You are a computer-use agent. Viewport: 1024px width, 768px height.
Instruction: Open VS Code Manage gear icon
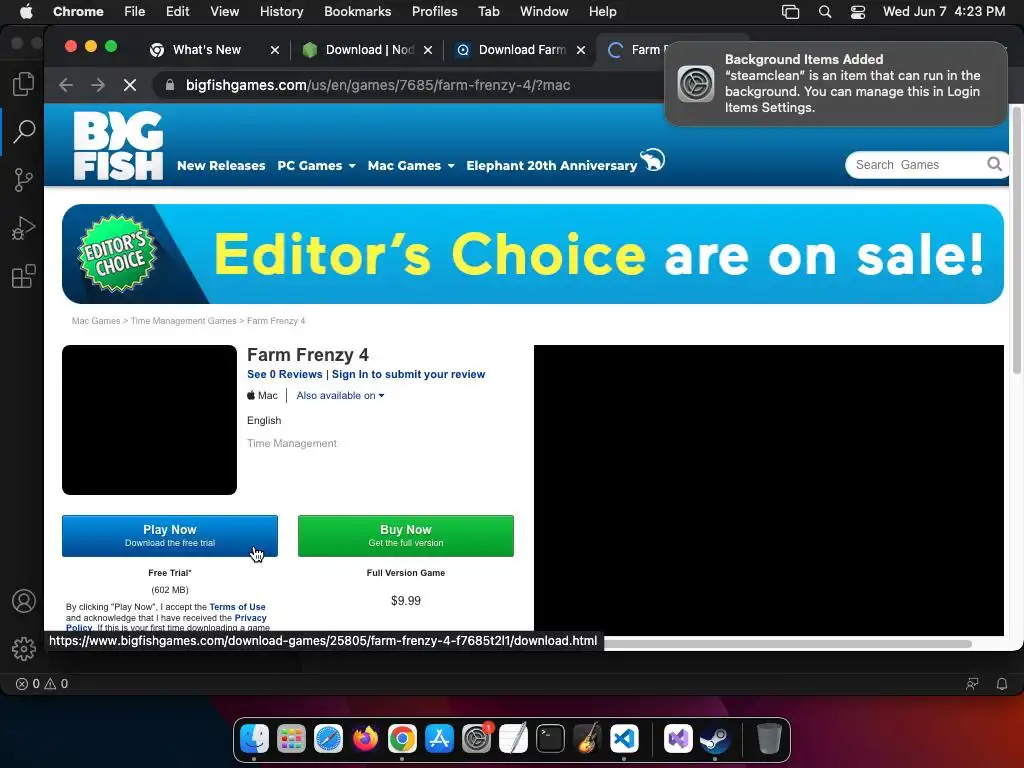pos(24,648)
